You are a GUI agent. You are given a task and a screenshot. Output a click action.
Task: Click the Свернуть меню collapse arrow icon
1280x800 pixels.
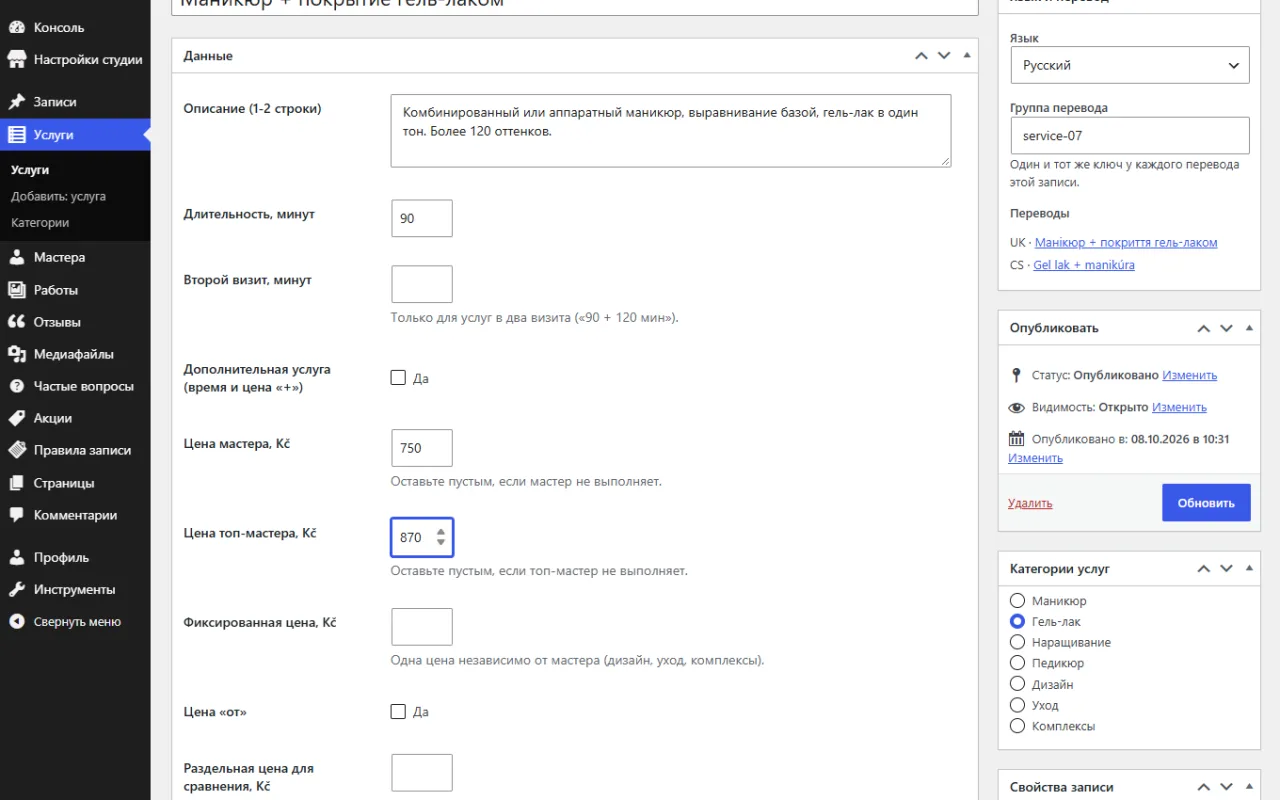pos(17,621)
